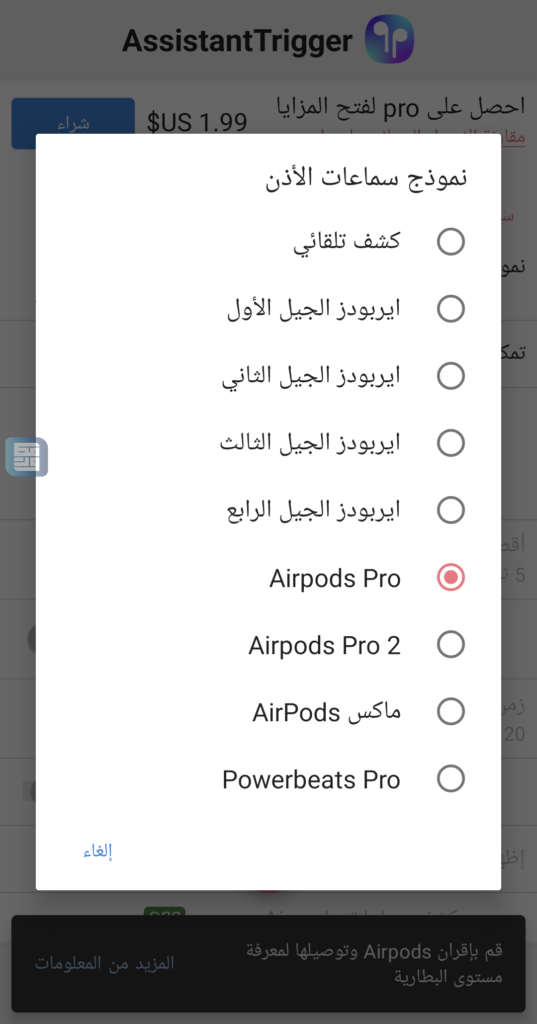Choose the first generation AirPods radio option
Screen dimensions: 537x1024
[451, 309]
